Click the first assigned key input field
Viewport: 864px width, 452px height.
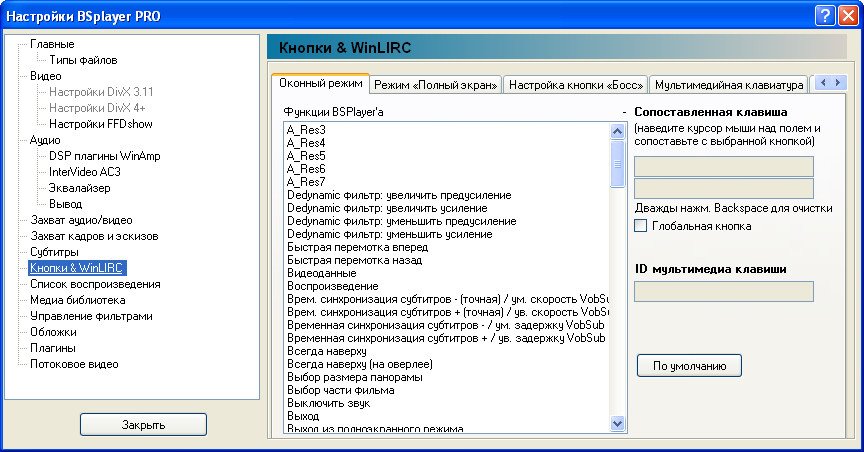coord(724,166)
